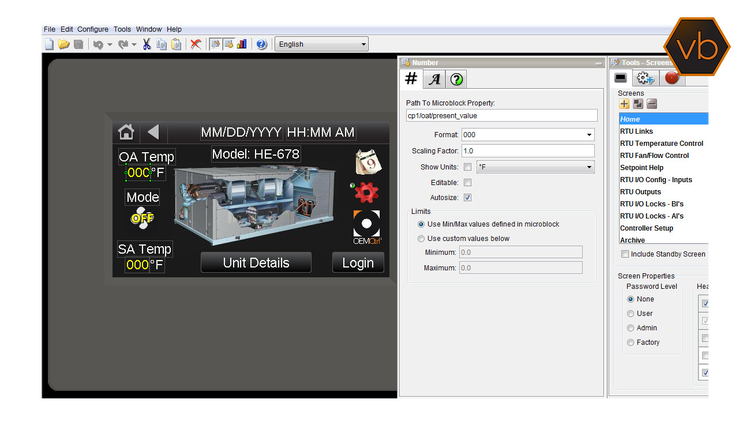Open the Configure menu
This screenshot has height=422, width=750.
(93, 30)
